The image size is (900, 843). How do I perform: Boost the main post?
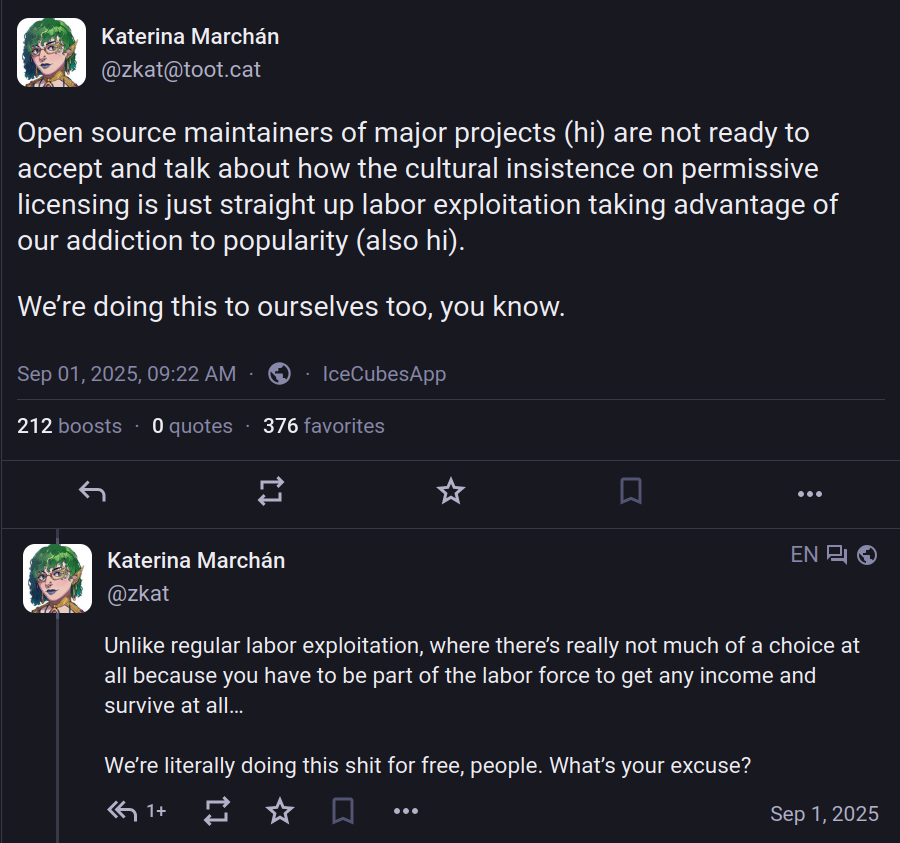coord(271,491)
